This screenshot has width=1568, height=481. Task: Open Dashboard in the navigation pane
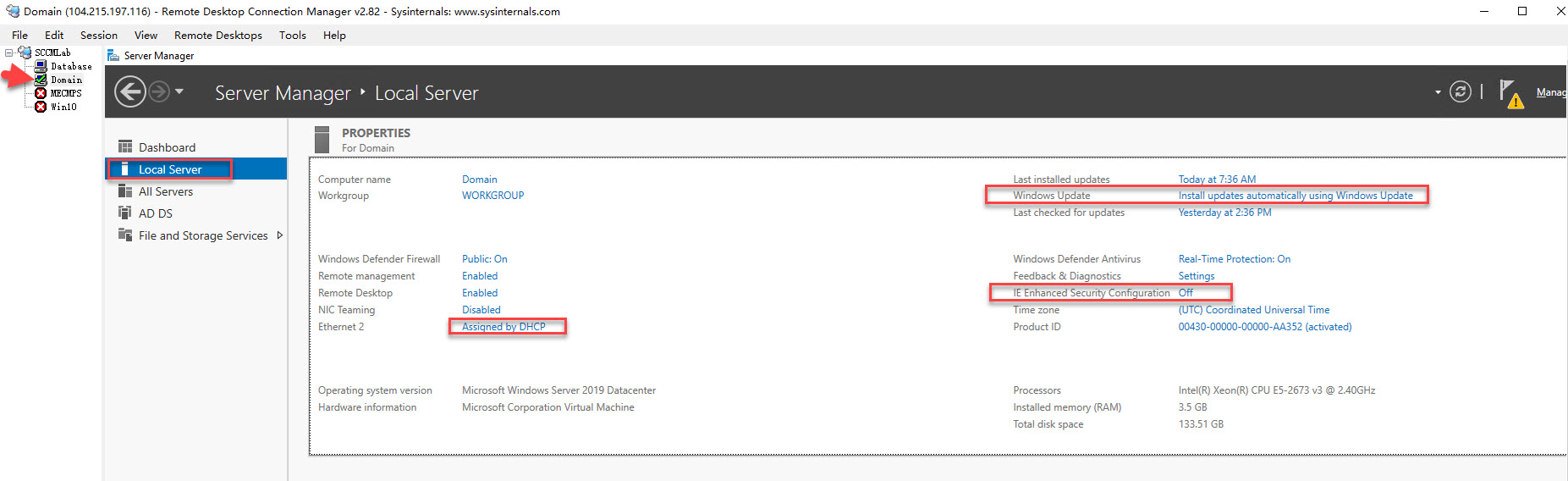[x=167, y=147]
